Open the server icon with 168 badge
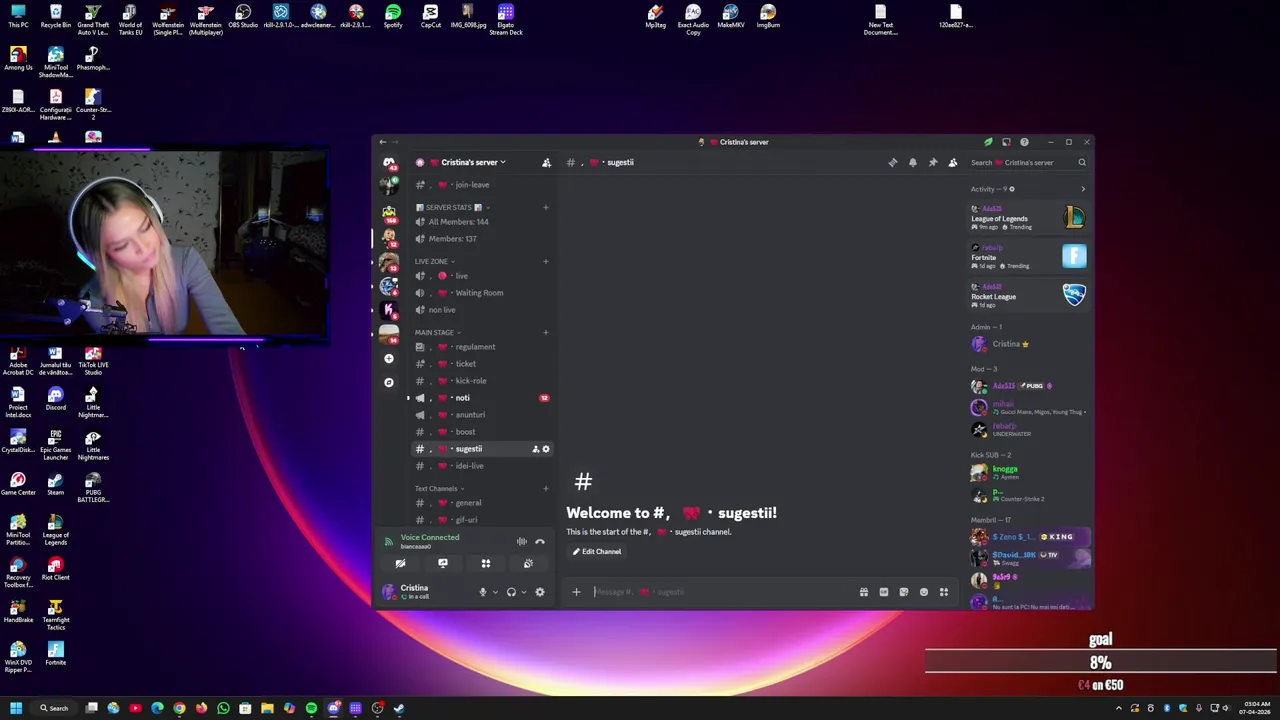This screenshot has height=720, width=1280. [x=389, y=213]
